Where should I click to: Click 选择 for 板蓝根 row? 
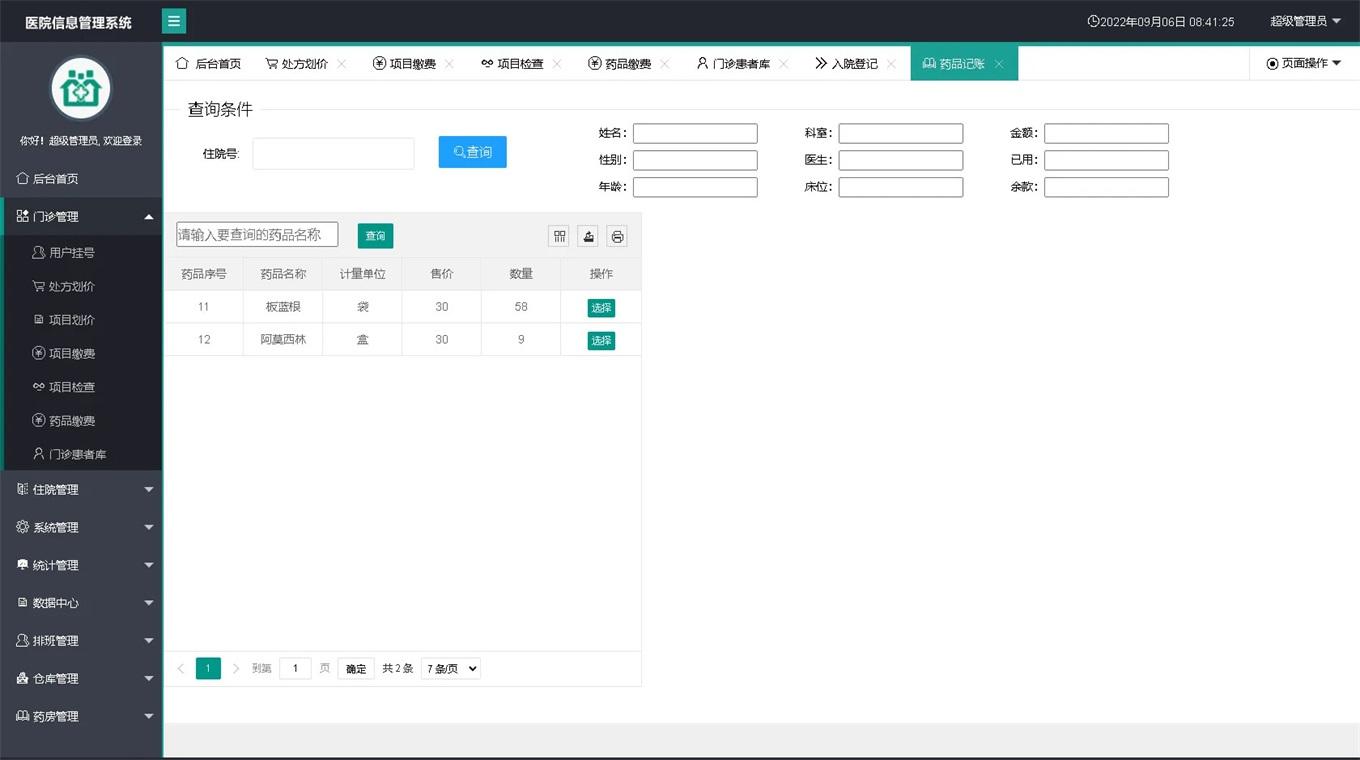[601, 308]
